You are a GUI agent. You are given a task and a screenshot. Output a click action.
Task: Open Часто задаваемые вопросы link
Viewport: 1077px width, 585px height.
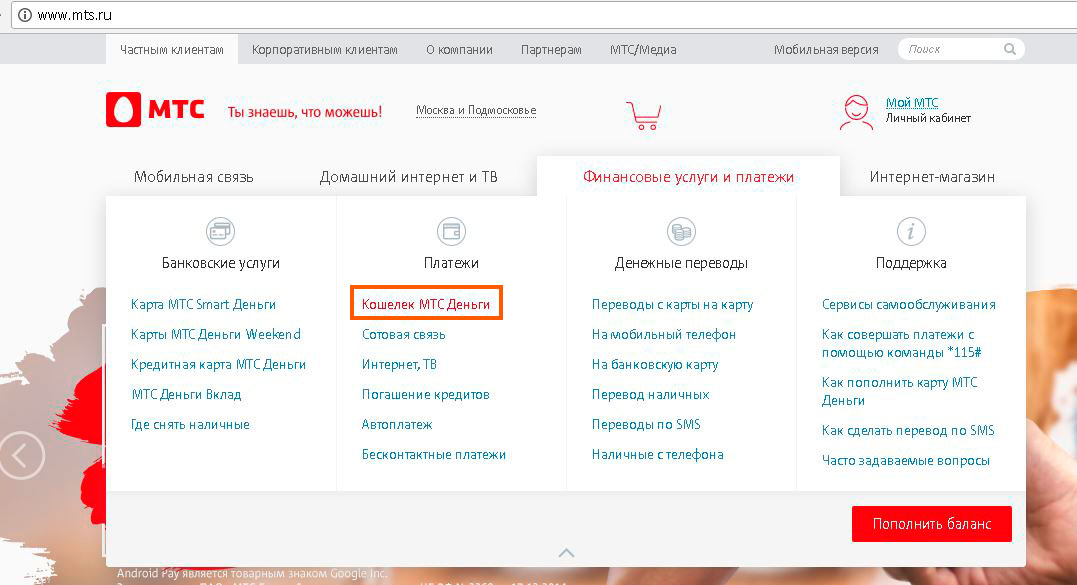click(906, 461)
